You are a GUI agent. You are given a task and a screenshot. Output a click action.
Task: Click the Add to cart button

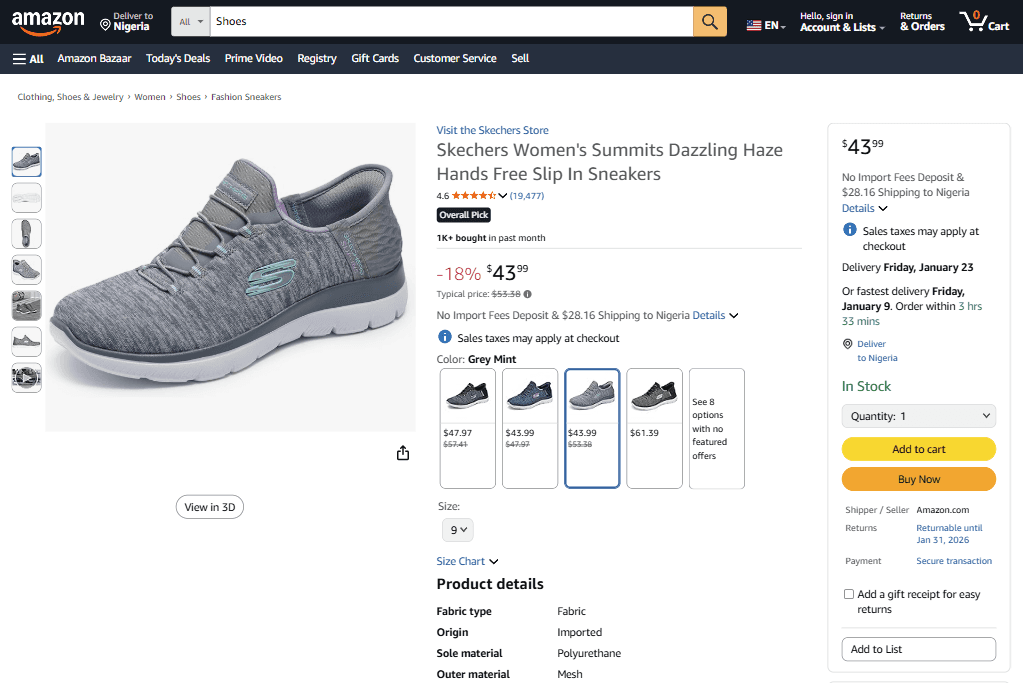pos(918,449)
